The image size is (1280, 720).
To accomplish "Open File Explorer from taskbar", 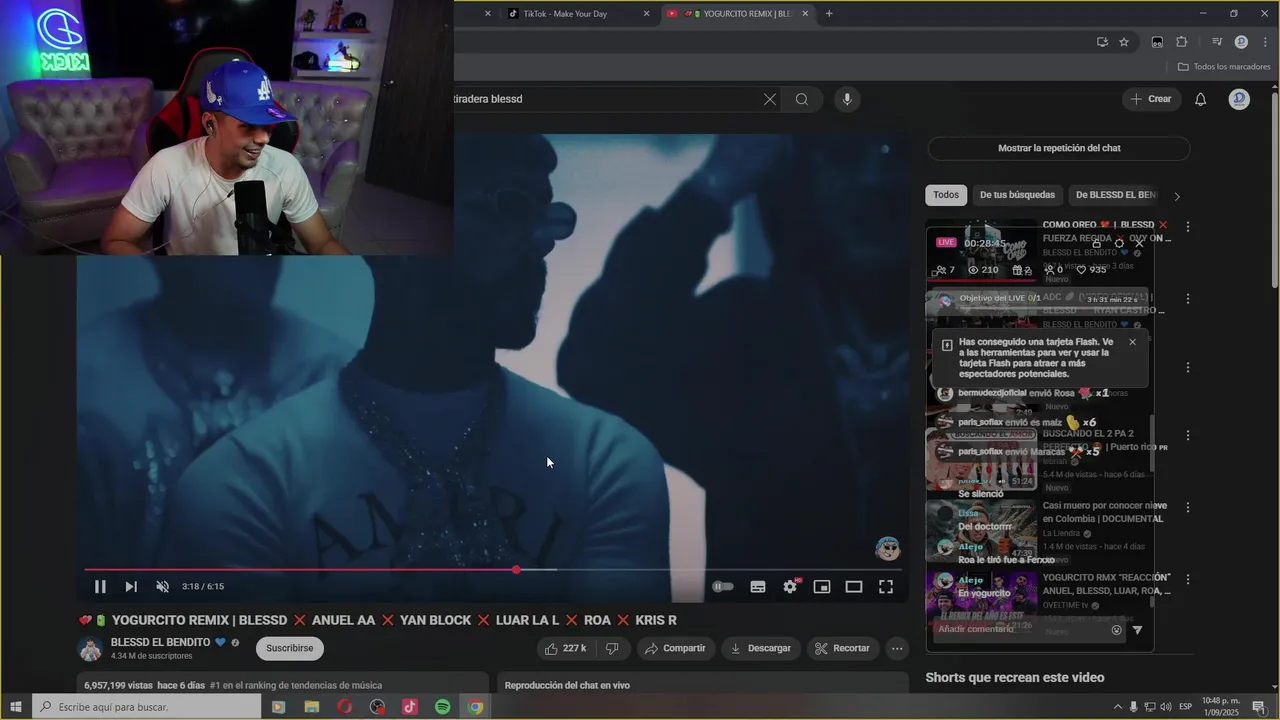I will click(311, 707).
